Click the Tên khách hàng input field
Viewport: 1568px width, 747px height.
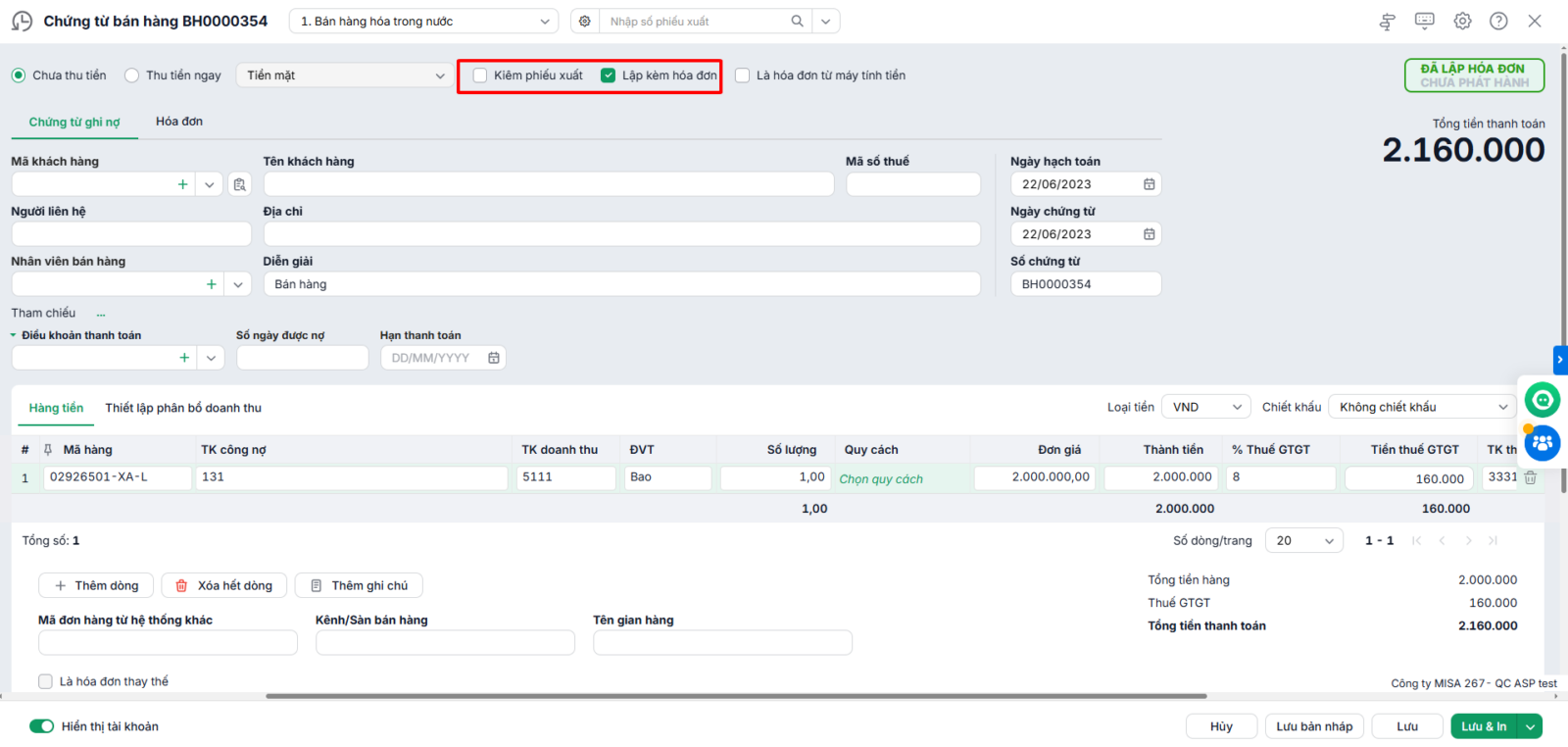(x=549, y=184)
